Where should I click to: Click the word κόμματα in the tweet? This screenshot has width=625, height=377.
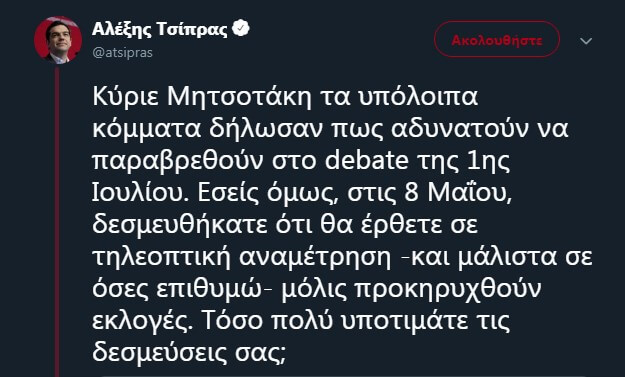(146, 130)
